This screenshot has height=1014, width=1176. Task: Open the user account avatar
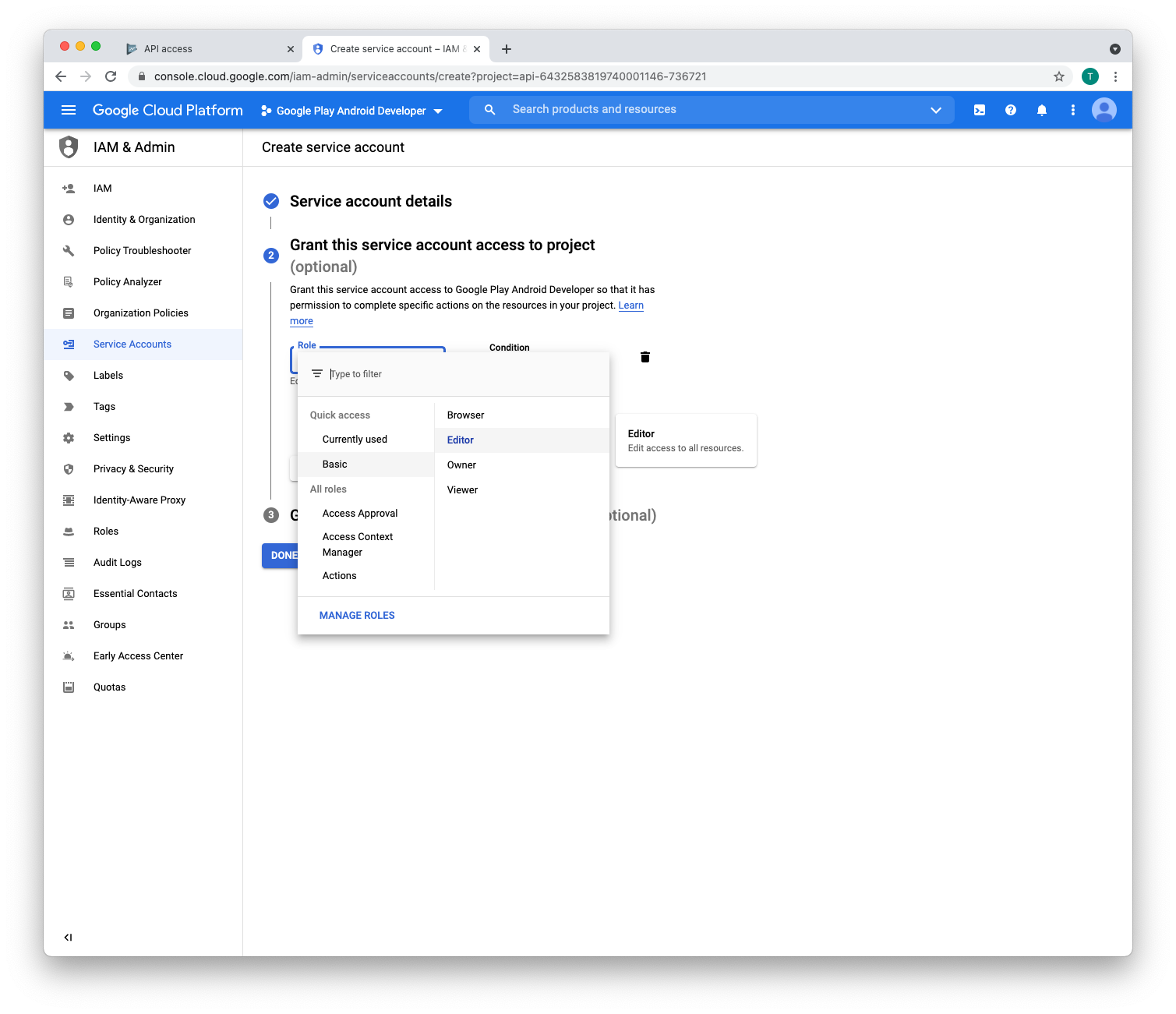tap(1104, 110)
